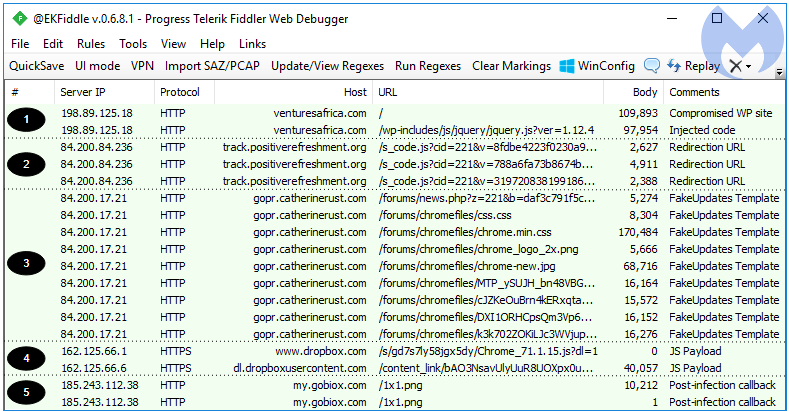Select the cJZKeOuBrn4kERxqta session row
Image resolution: width=789 pixels, height=412 pixels.
394,300
